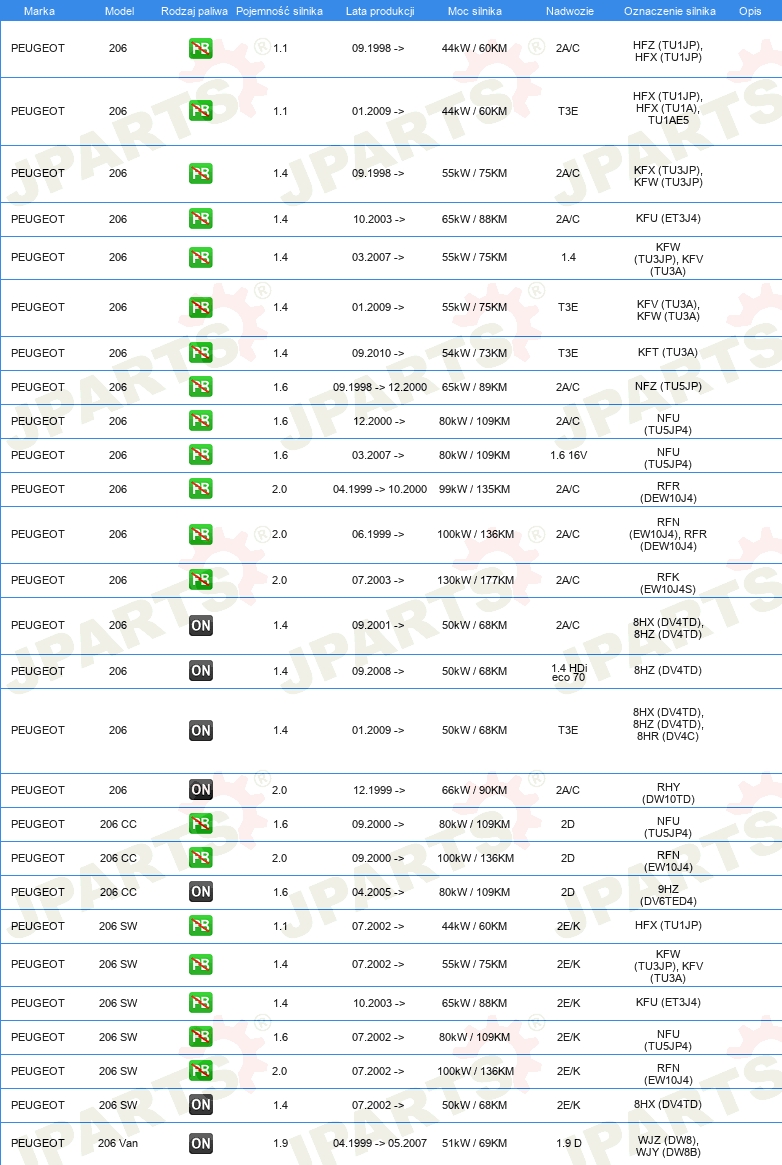The width and height of the screenshot is (782, 1165).
Task: Click engine capacity '1.9' cell
Action: pos(280,1143)
